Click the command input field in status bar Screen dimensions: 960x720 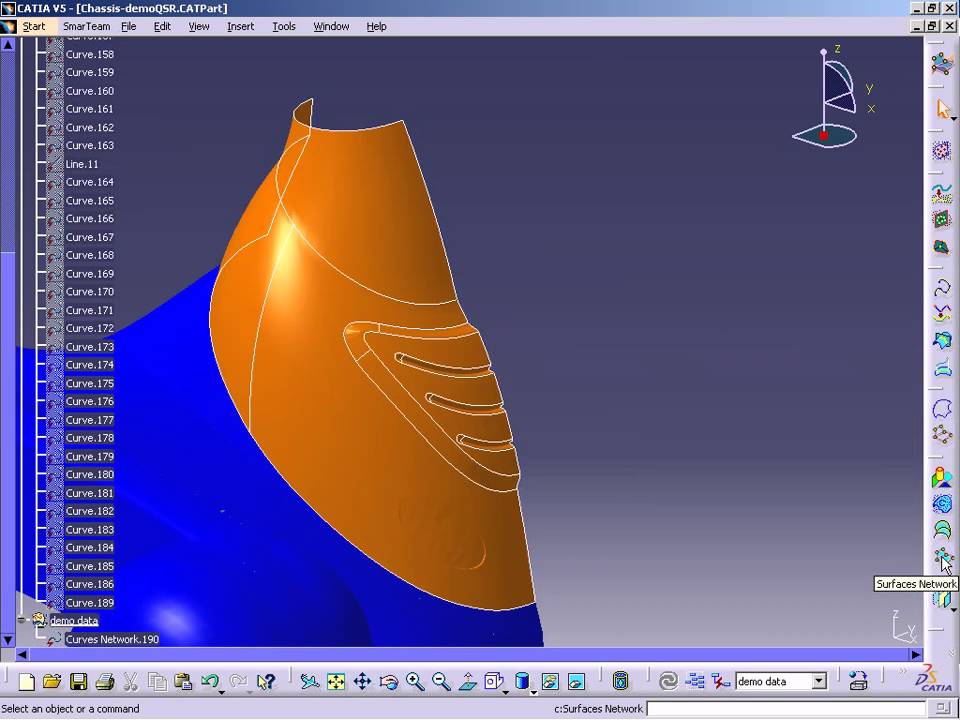pyautogui.click(x=788, y=708)
